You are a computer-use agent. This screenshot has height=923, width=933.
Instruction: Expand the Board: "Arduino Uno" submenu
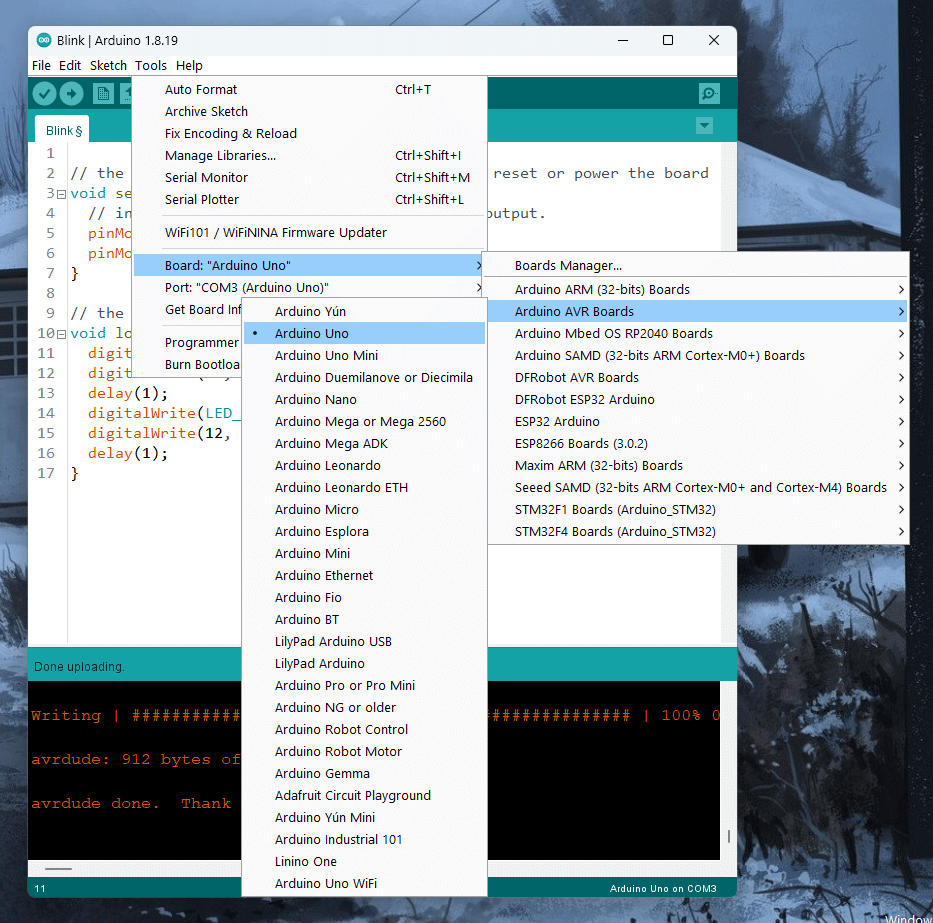click(x=309, y=265)
